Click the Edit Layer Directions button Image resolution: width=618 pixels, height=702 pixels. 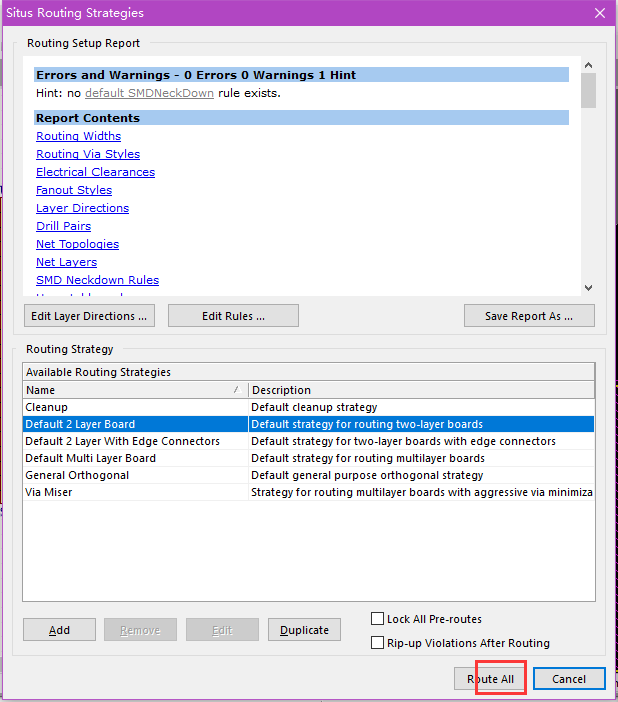tap(89, 316)
